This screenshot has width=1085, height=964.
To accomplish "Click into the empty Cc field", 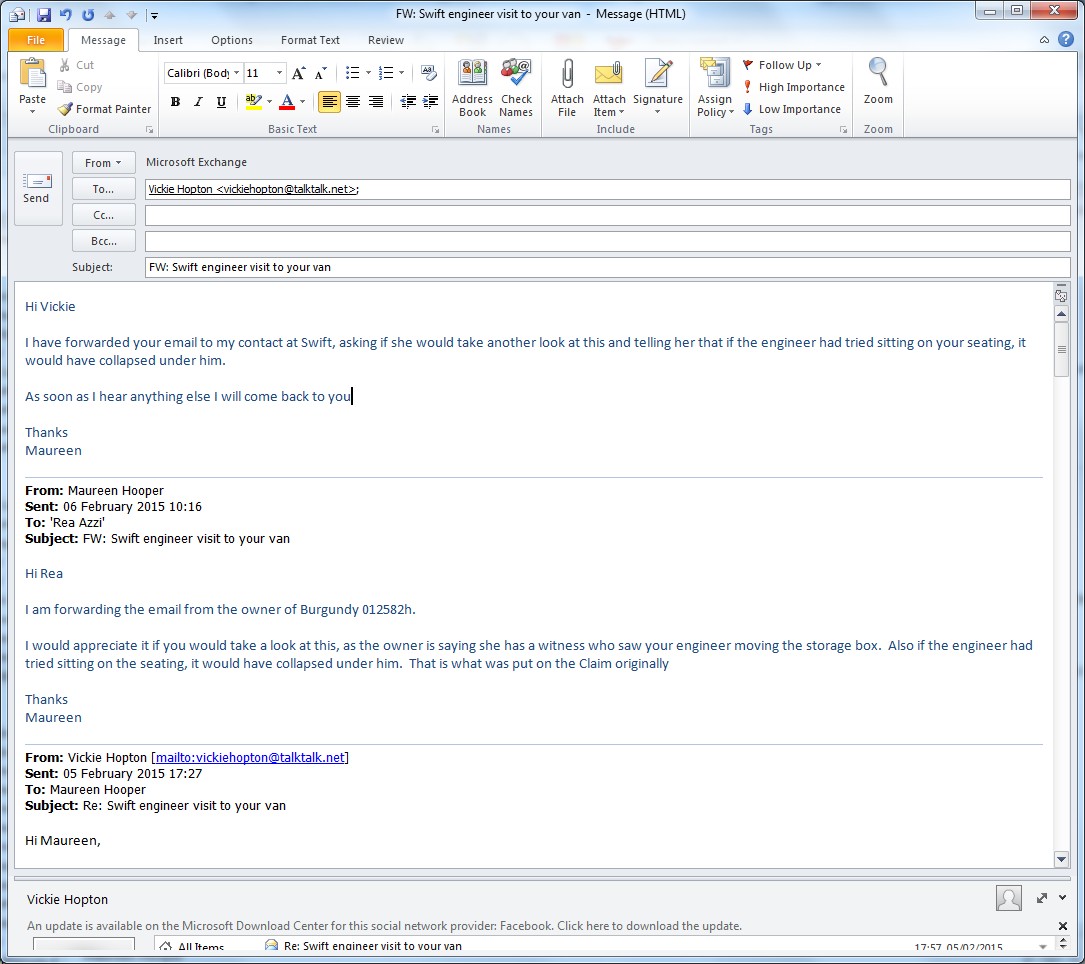I will [x=608, y=215].
